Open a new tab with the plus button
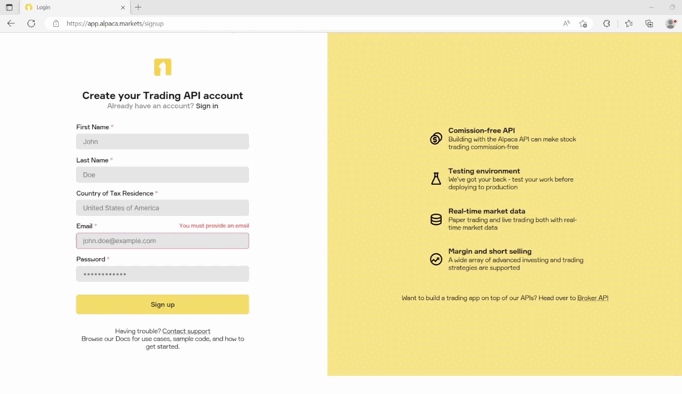The height and width of the screenshot is (394, 682). click(x=138, y=7)
